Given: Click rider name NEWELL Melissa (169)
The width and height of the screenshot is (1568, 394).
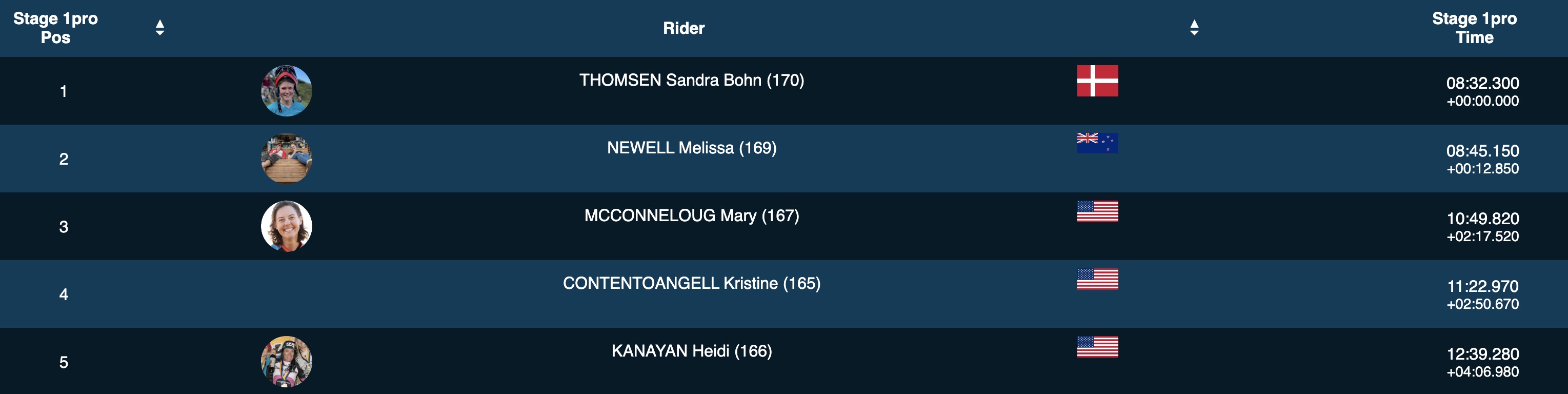Looking at the screenshot, I should pos(691,148).
